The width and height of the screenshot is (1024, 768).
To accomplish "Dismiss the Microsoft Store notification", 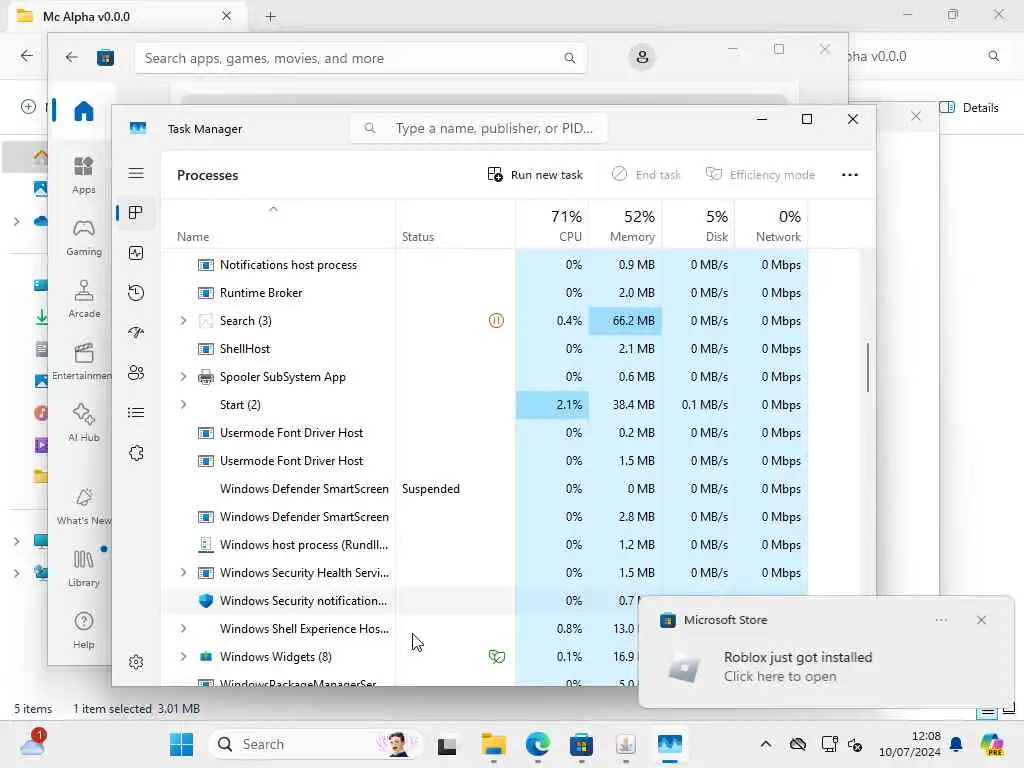I will click(981, 620).
